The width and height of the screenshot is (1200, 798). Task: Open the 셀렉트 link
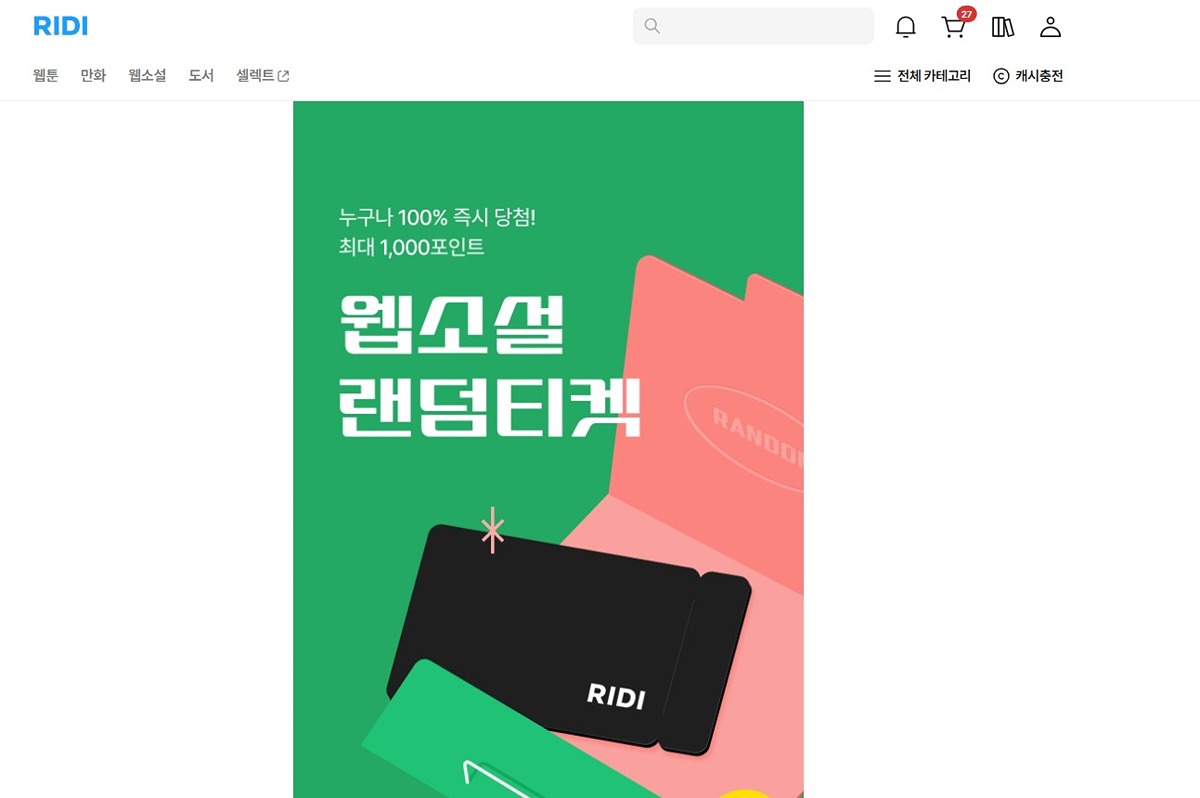255,75
